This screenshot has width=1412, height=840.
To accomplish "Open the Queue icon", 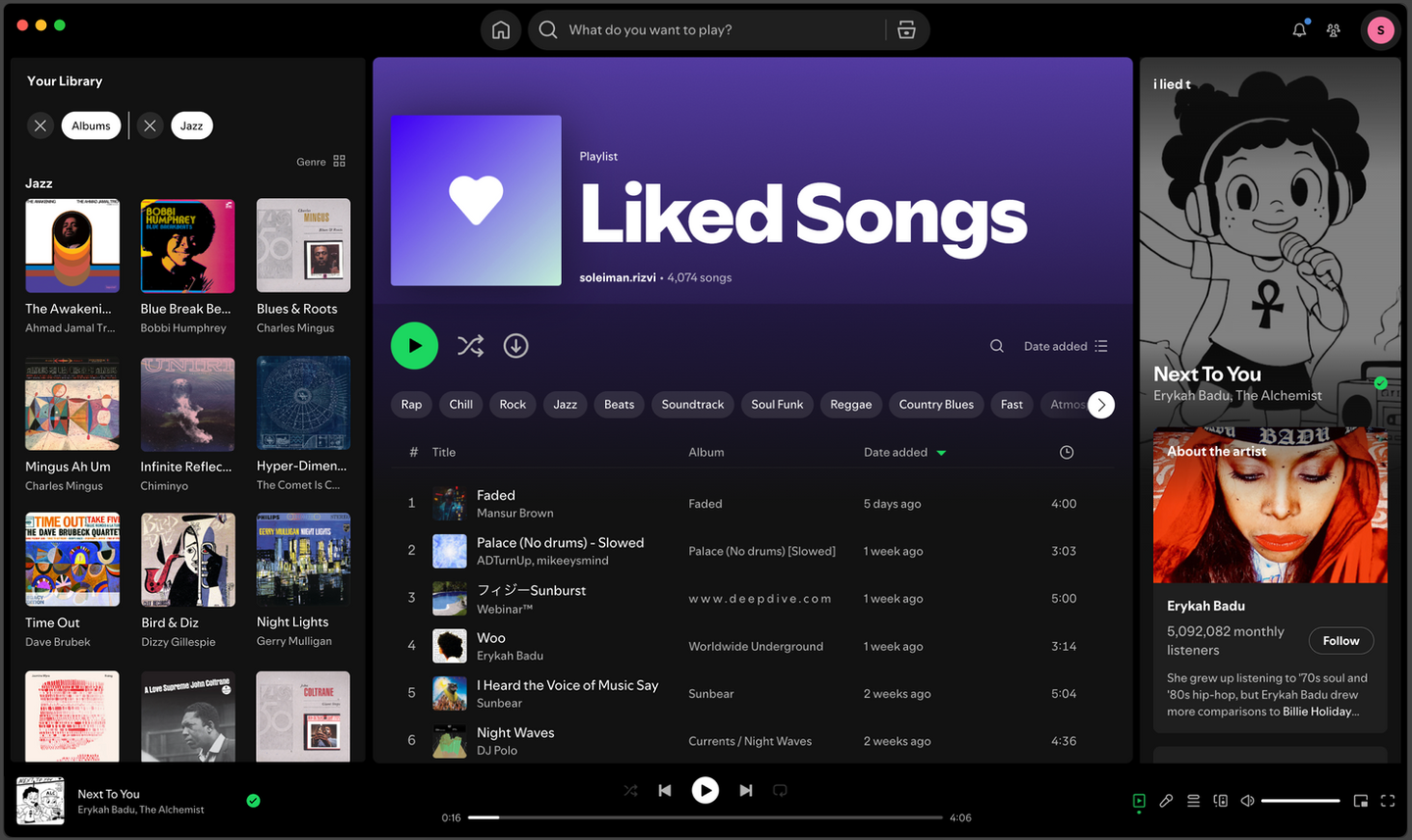I will [x=1193, y=801].
